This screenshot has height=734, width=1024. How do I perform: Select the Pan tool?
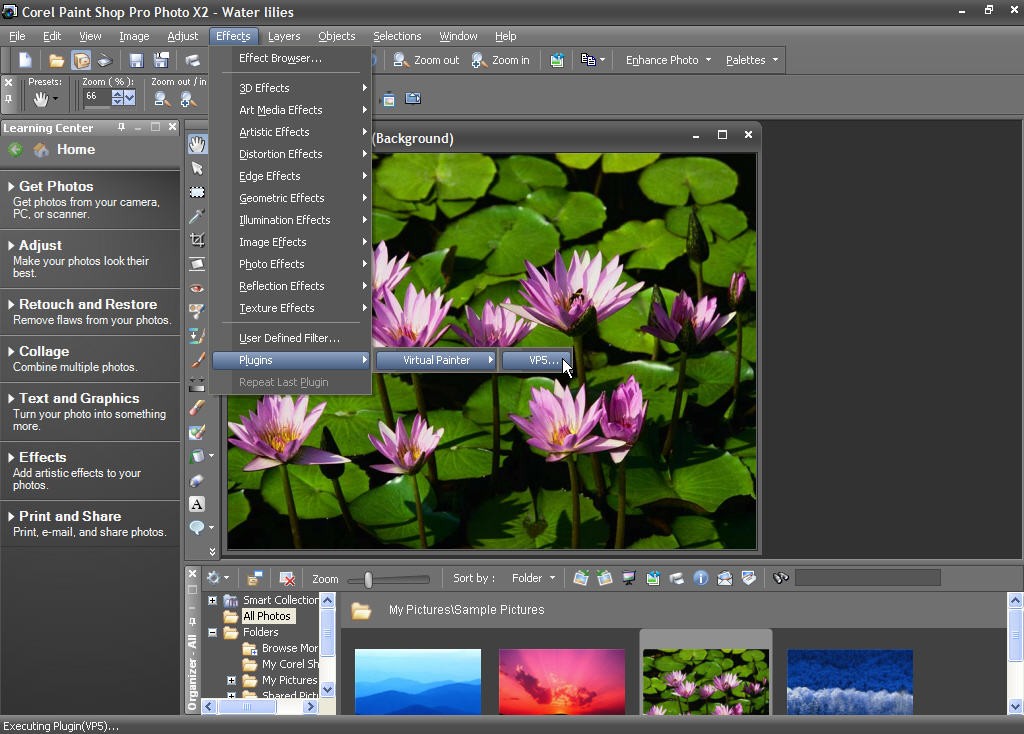tap(197, 144)
